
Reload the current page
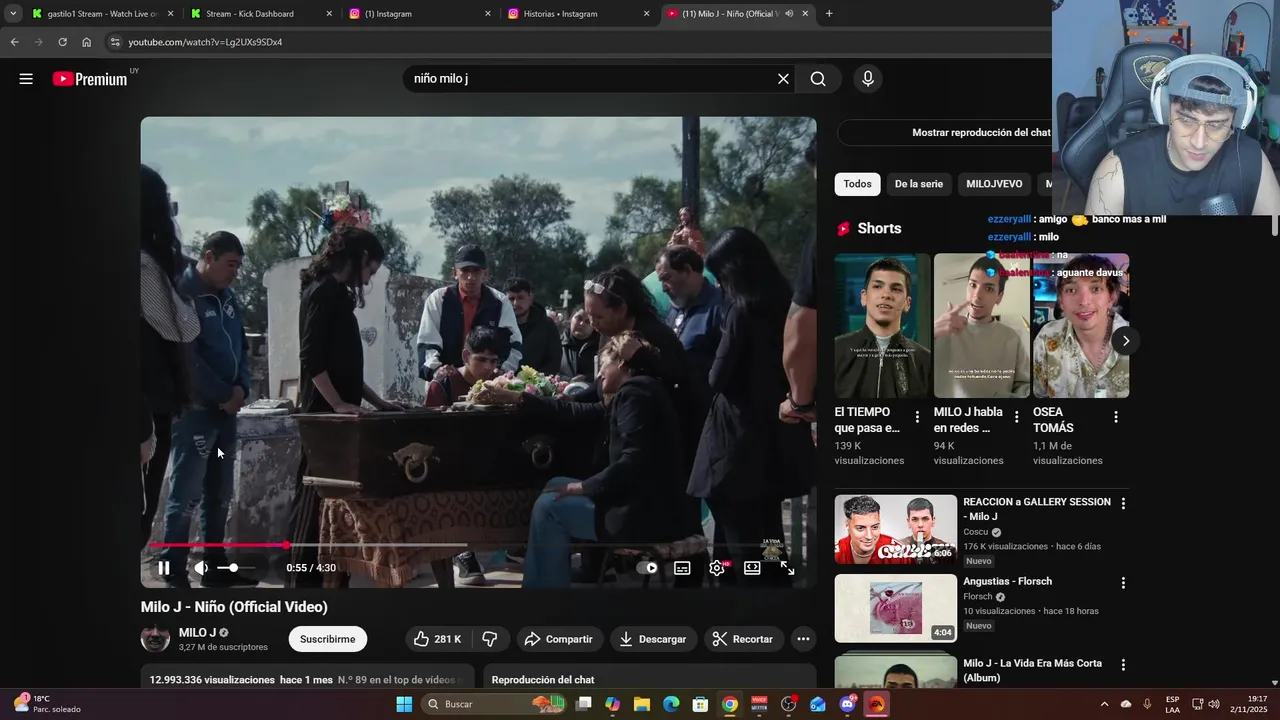tap(62, 42)
